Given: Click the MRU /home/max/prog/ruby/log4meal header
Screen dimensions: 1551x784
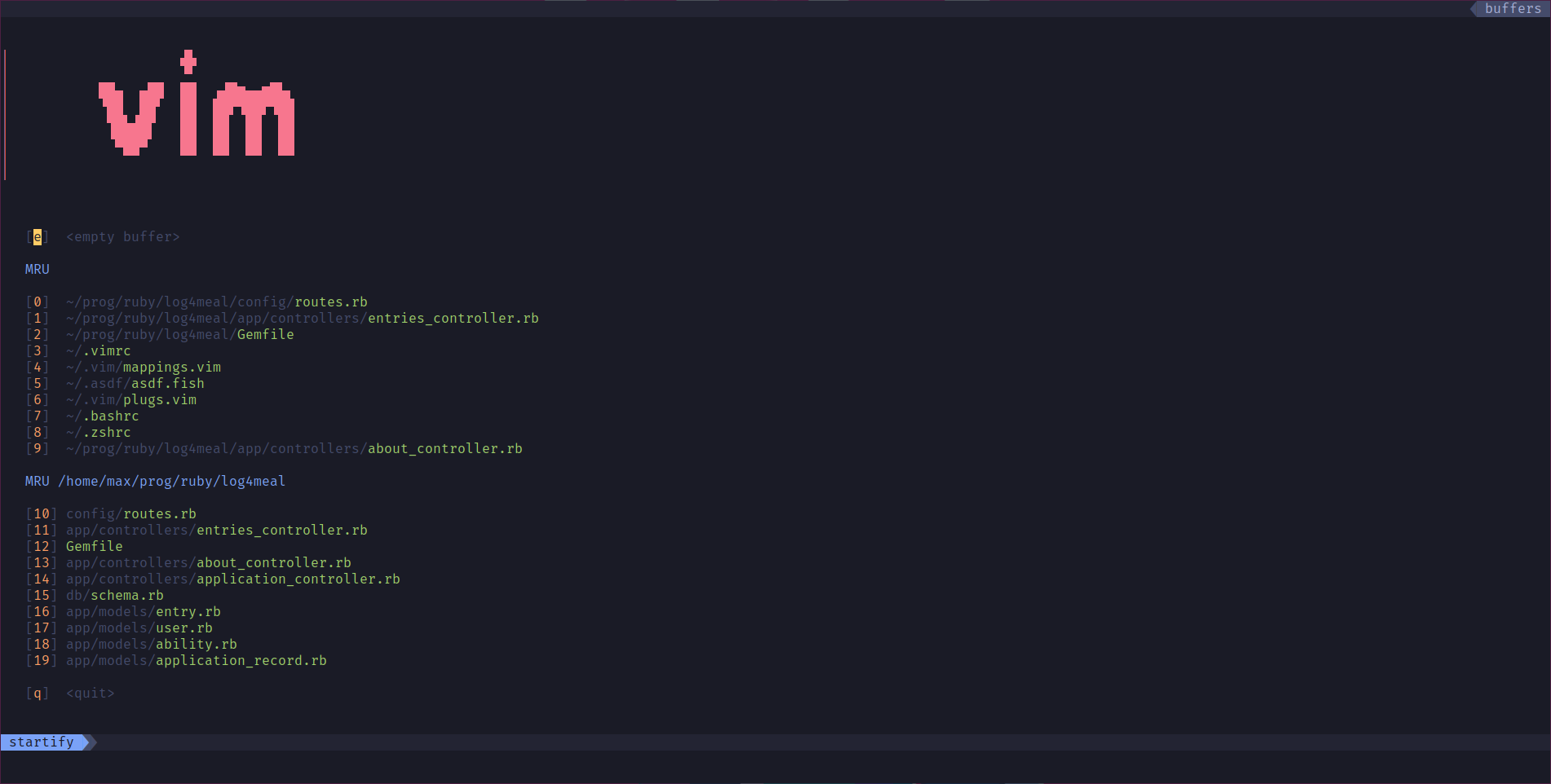Looking at the screenshot, I should [156, 482].
